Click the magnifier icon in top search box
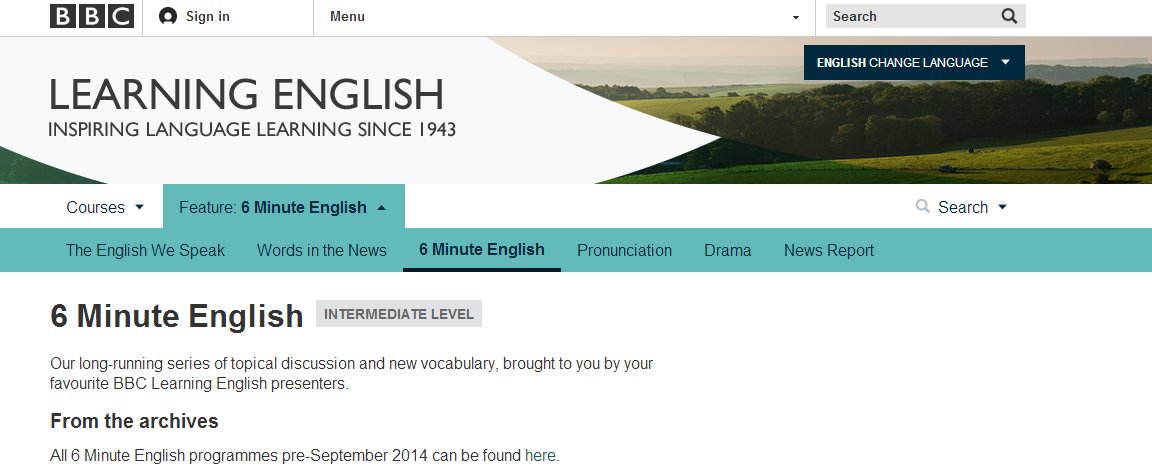1152x476 pixels. point(1009,16)
